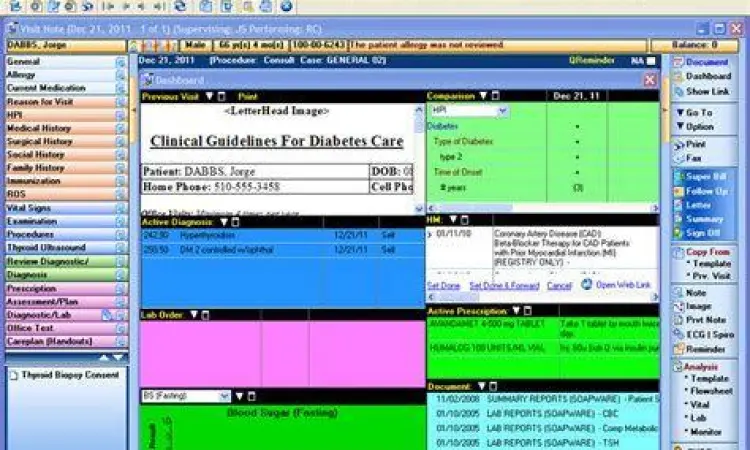Toggle the box icon on HM header
Image resolution: width=750 pixels, height=450 pixels.
click(464, 220)
